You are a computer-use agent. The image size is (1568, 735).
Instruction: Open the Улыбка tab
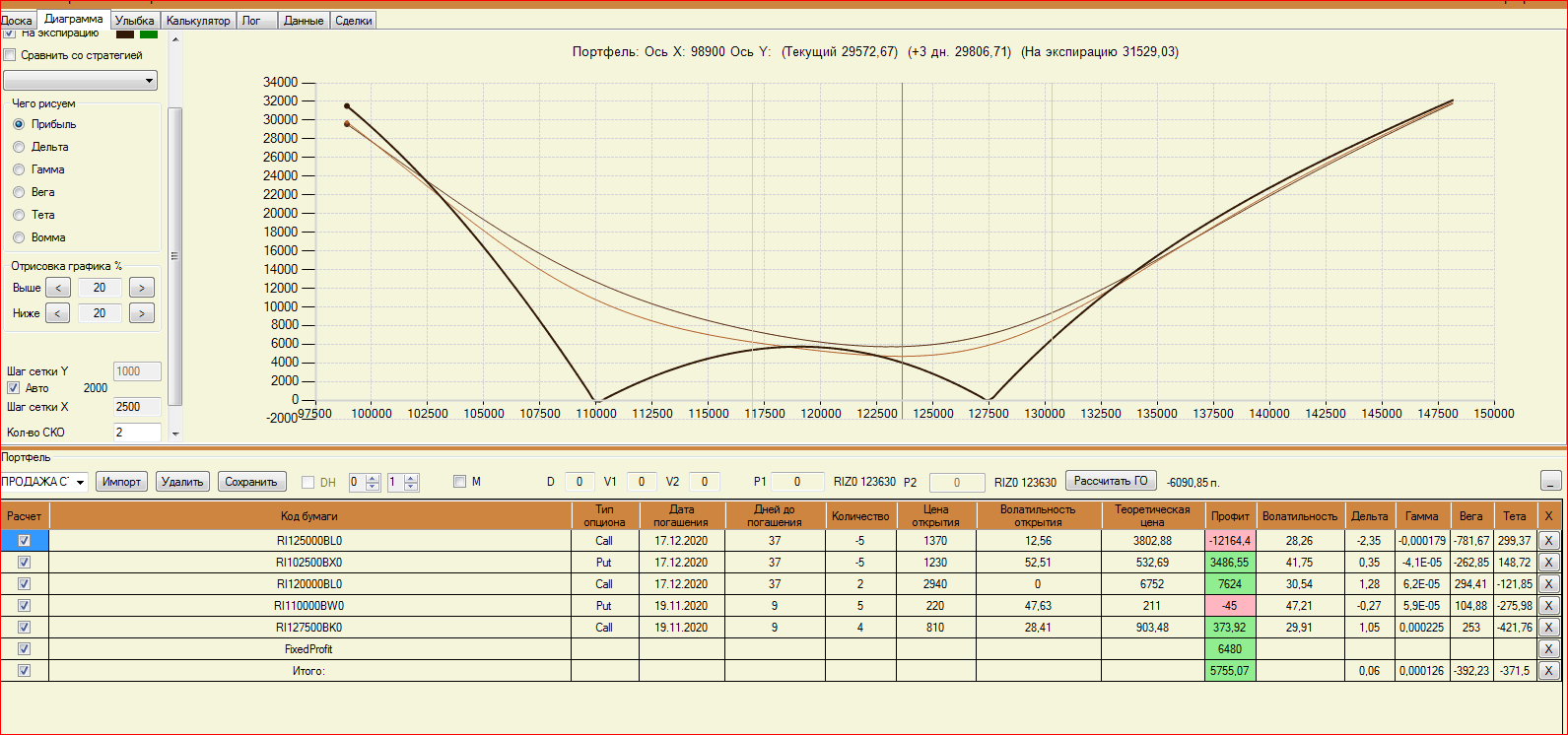click(135, 21)
